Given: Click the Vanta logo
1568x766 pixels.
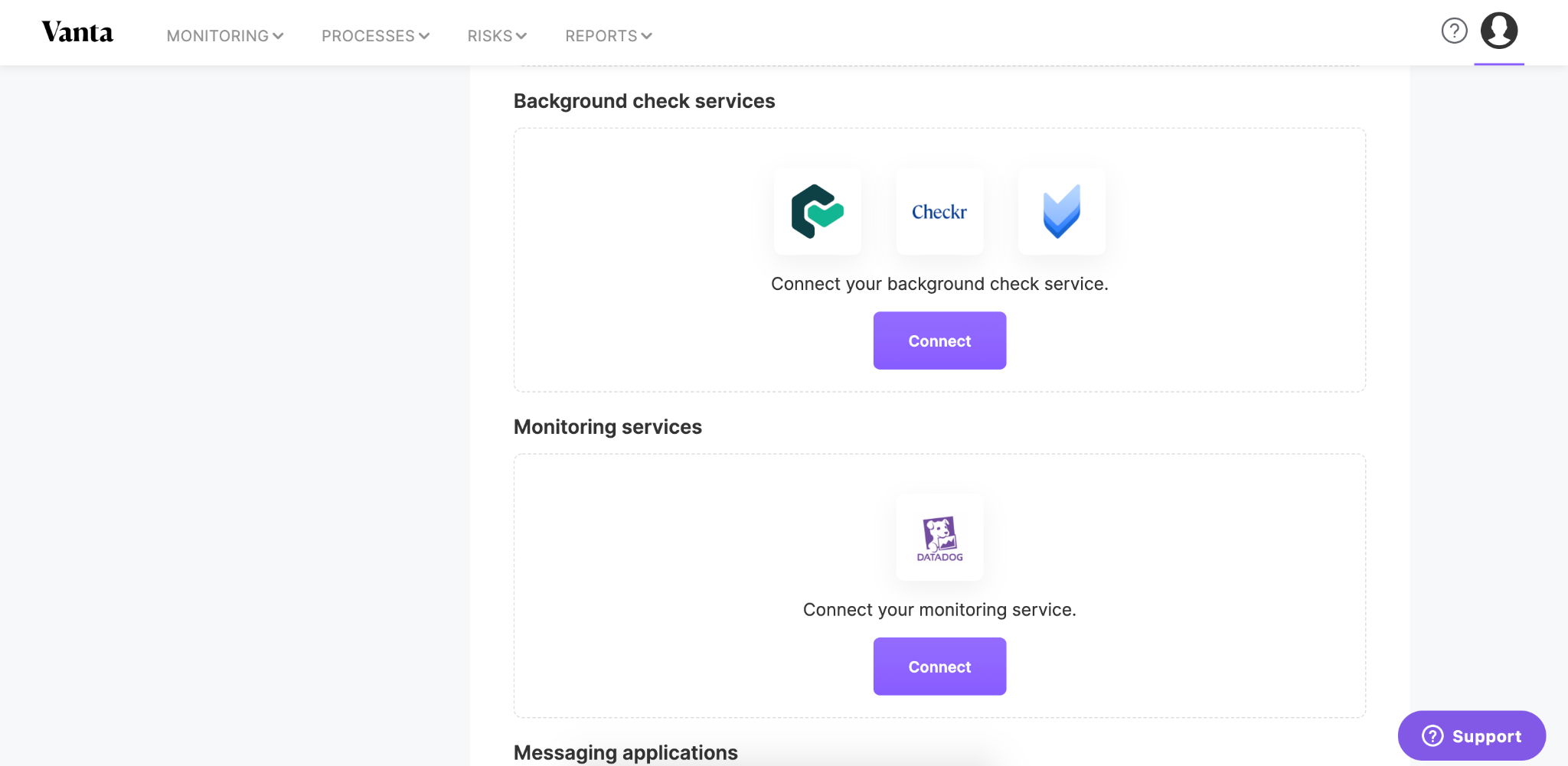Looking at the screenshot, I should (x=77, y=32).
